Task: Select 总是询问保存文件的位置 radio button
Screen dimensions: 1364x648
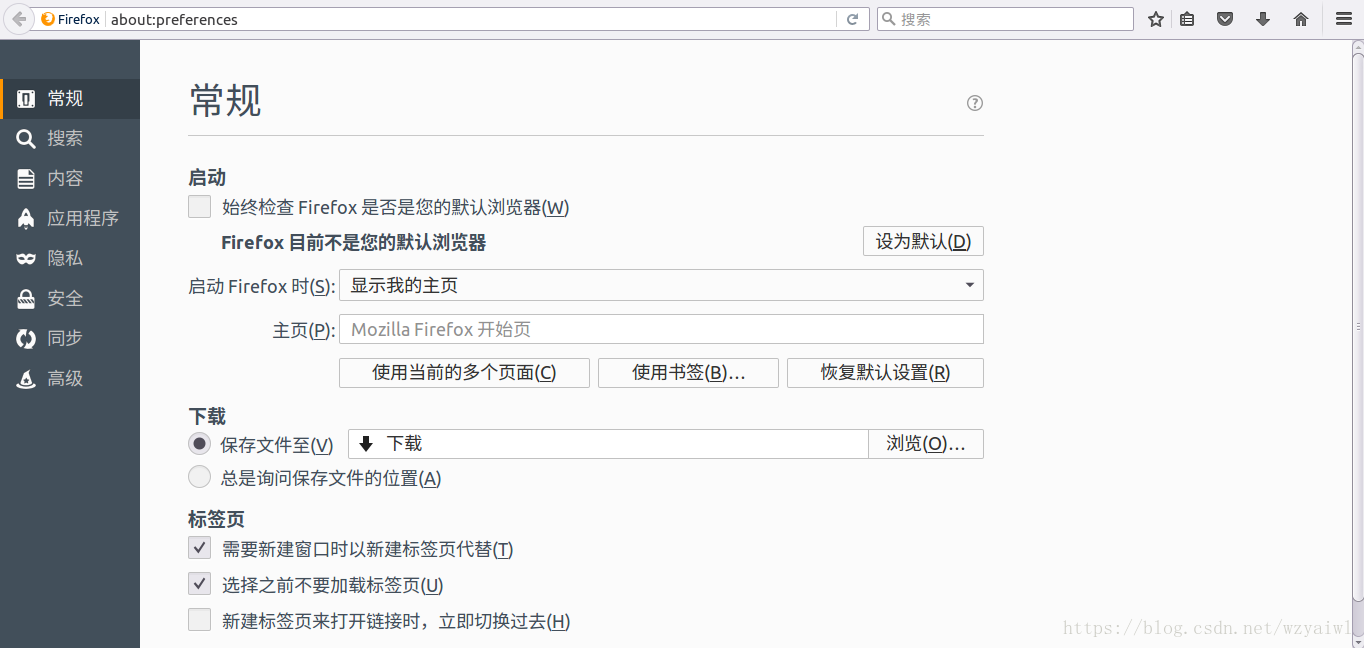Action: coord(200,477)
